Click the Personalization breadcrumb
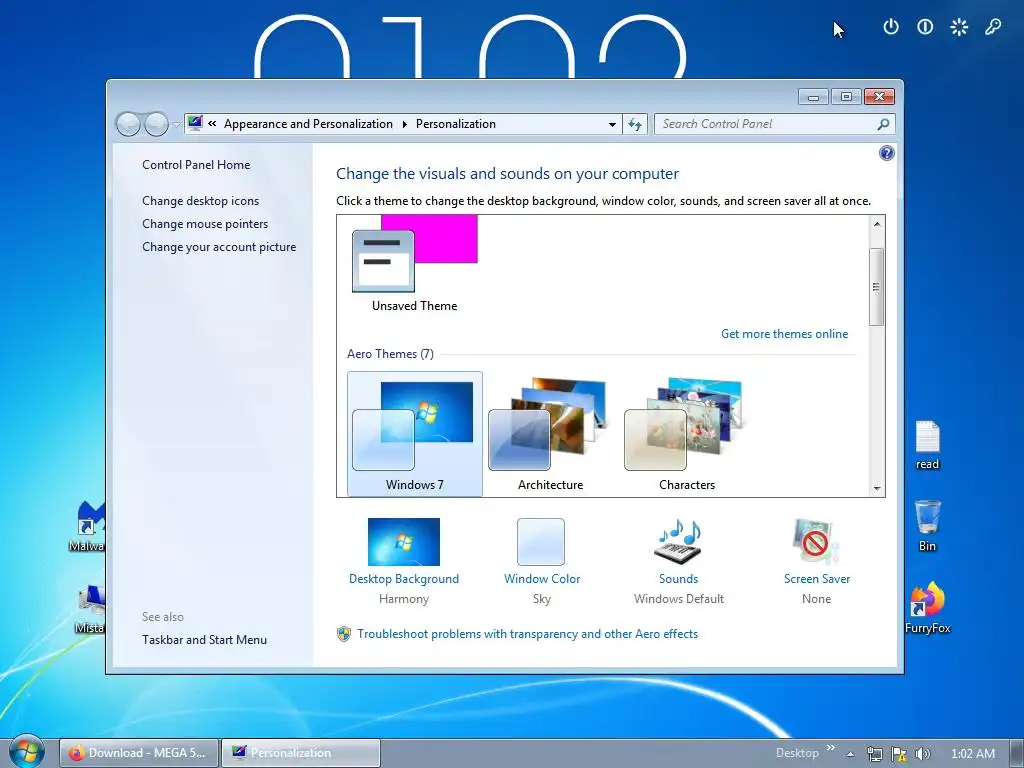The height and width of the screenshot is (768, 1024). click(x=456, y=124)
